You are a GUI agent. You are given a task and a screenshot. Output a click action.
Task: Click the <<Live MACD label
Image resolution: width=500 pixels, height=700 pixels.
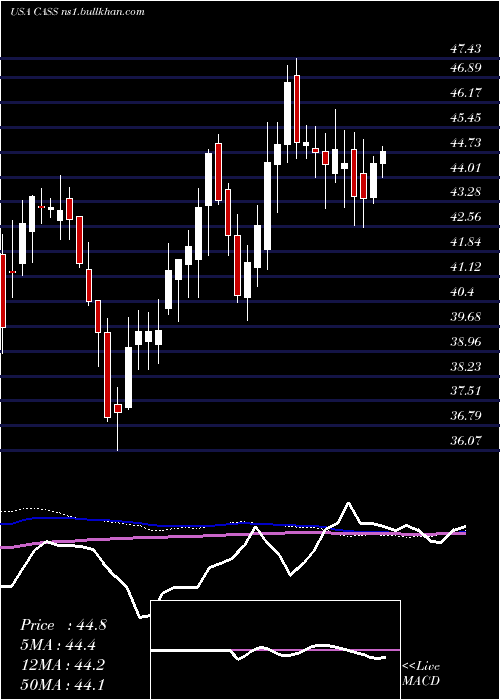coord(421,673)
